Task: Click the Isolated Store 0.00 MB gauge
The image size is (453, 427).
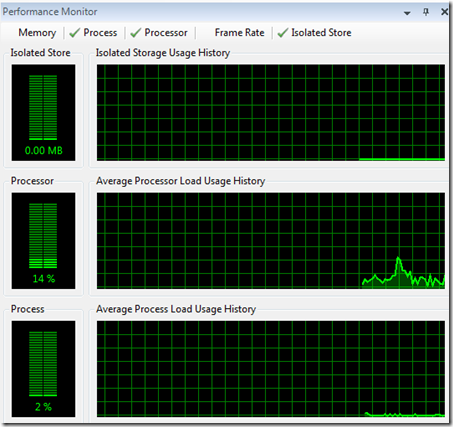Action: coord(43,113)
